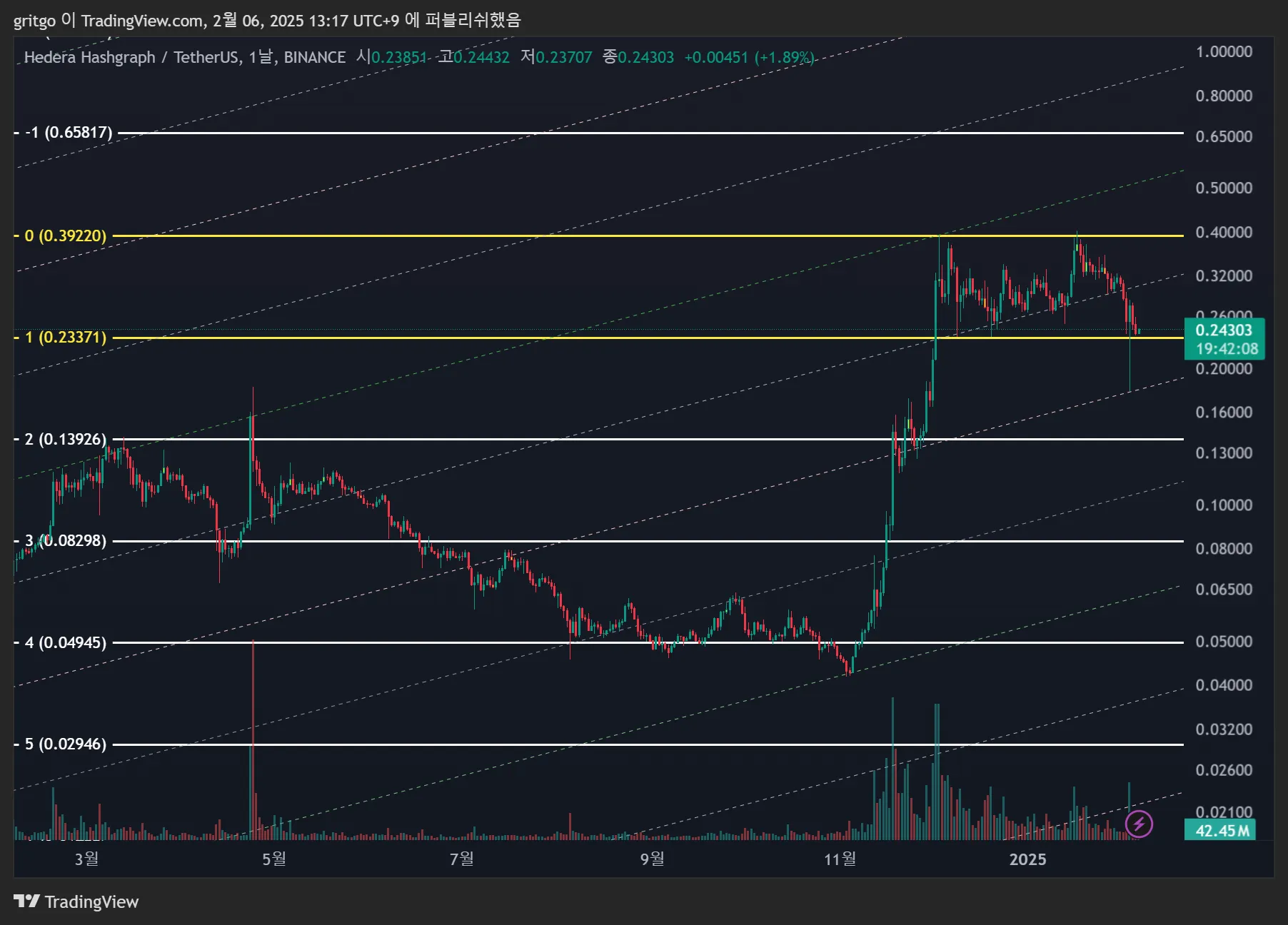Click the 3월 date label on time axis
The width and height of the screenshot is (1288, 925).
pos(86,859)
